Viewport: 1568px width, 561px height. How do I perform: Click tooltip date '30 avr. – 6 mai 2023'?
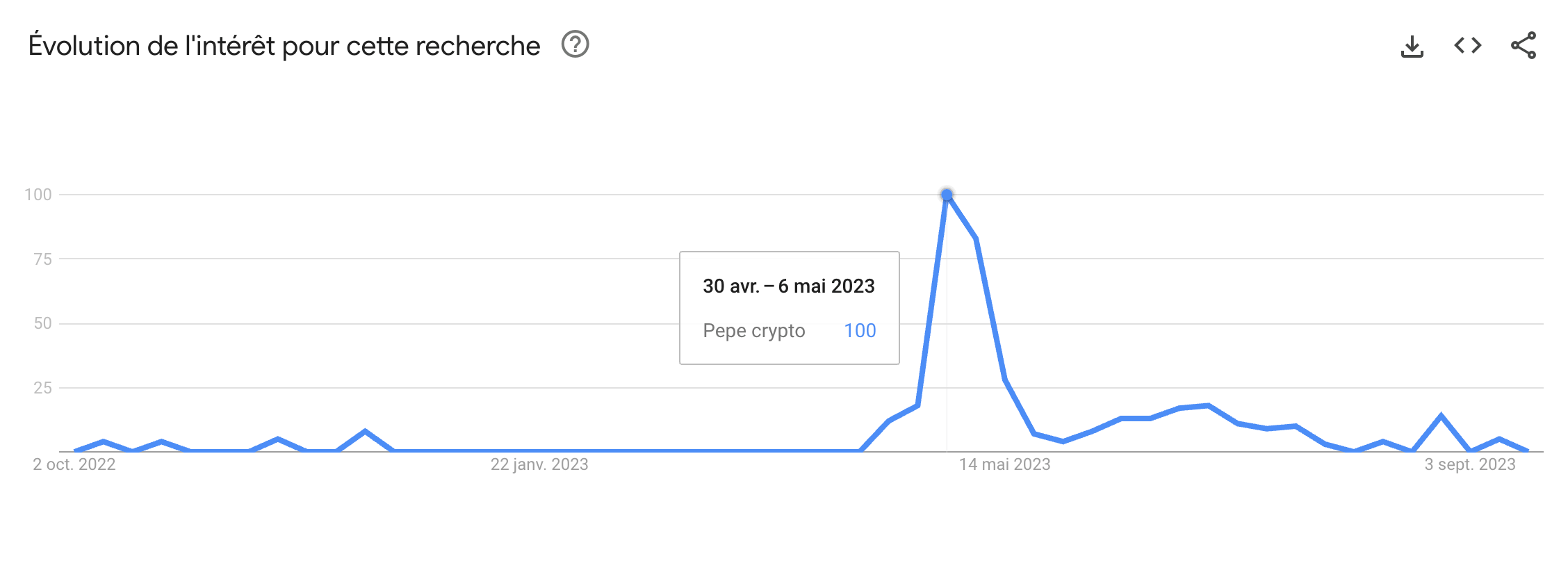788,286
